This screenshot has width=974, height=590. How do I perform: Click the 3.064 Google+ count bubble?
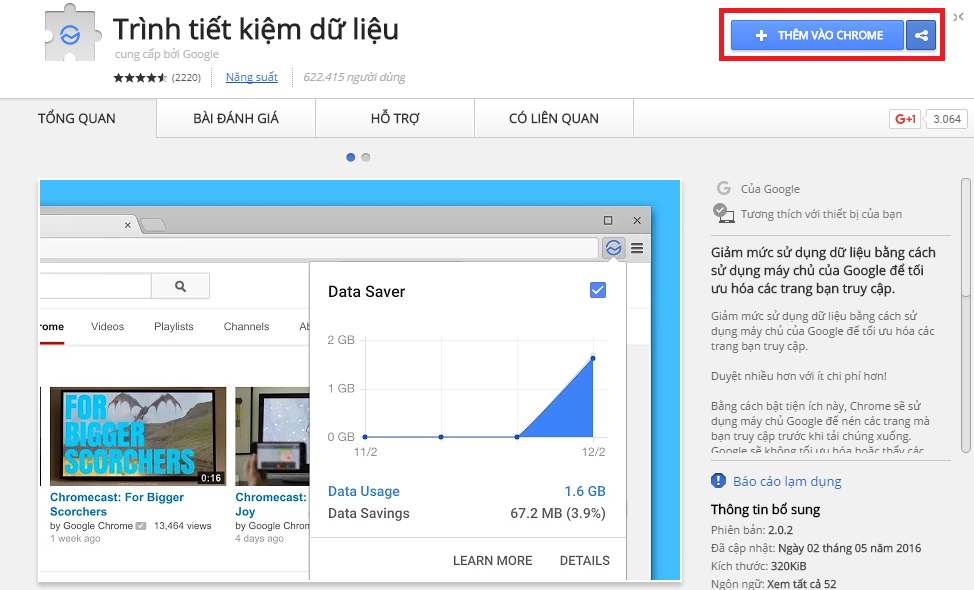(946, 119)
